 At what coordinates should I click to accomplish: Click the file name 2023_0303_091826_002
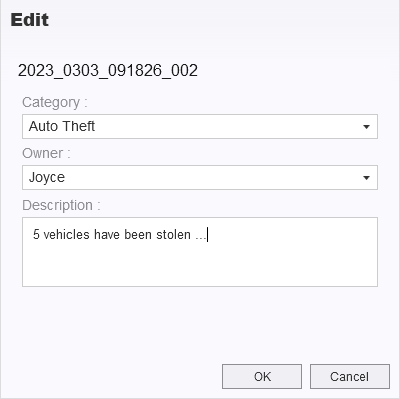(x=108, y=71)
